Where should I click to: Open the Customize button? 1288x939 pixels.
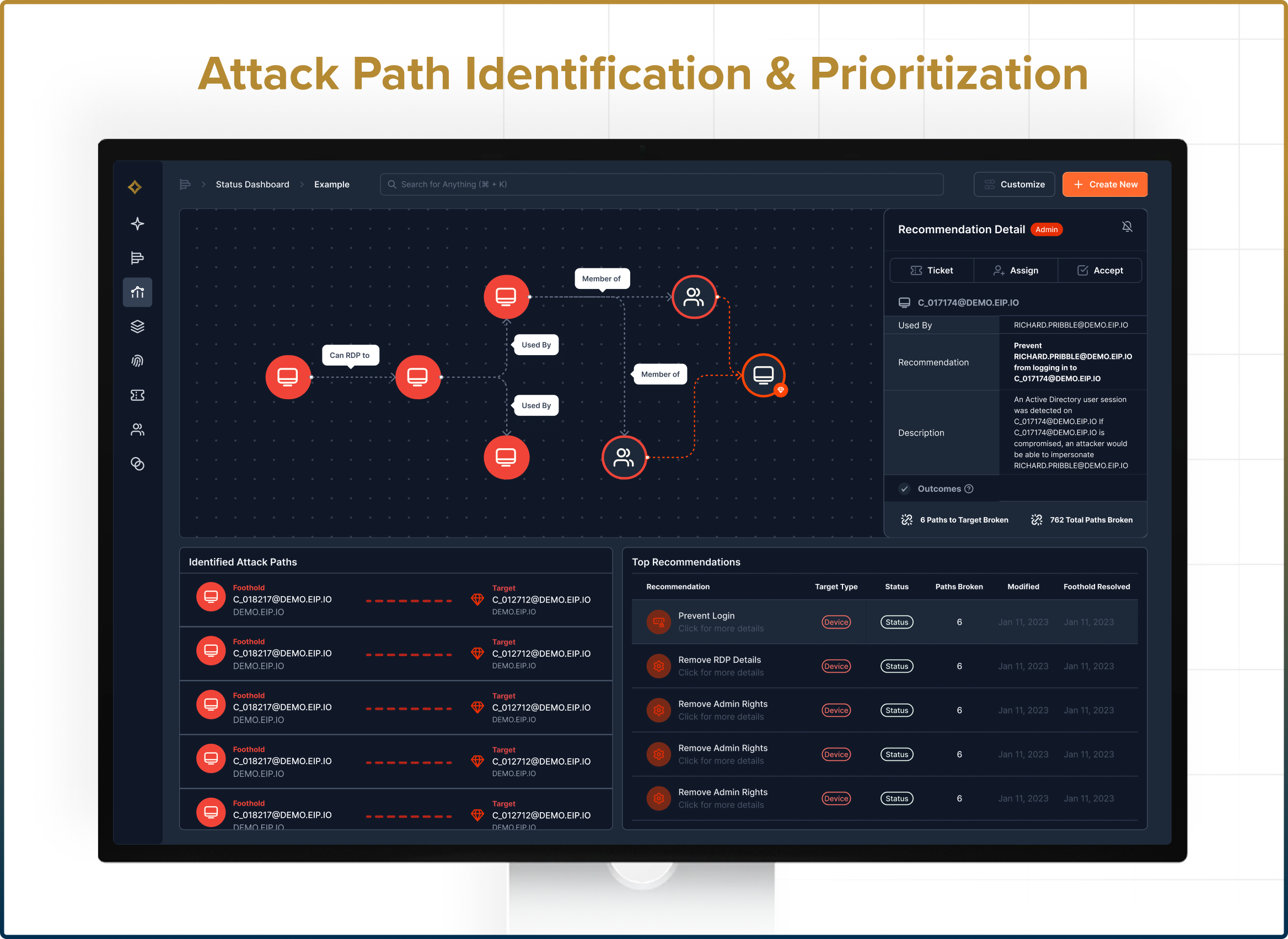(1014, 184)
